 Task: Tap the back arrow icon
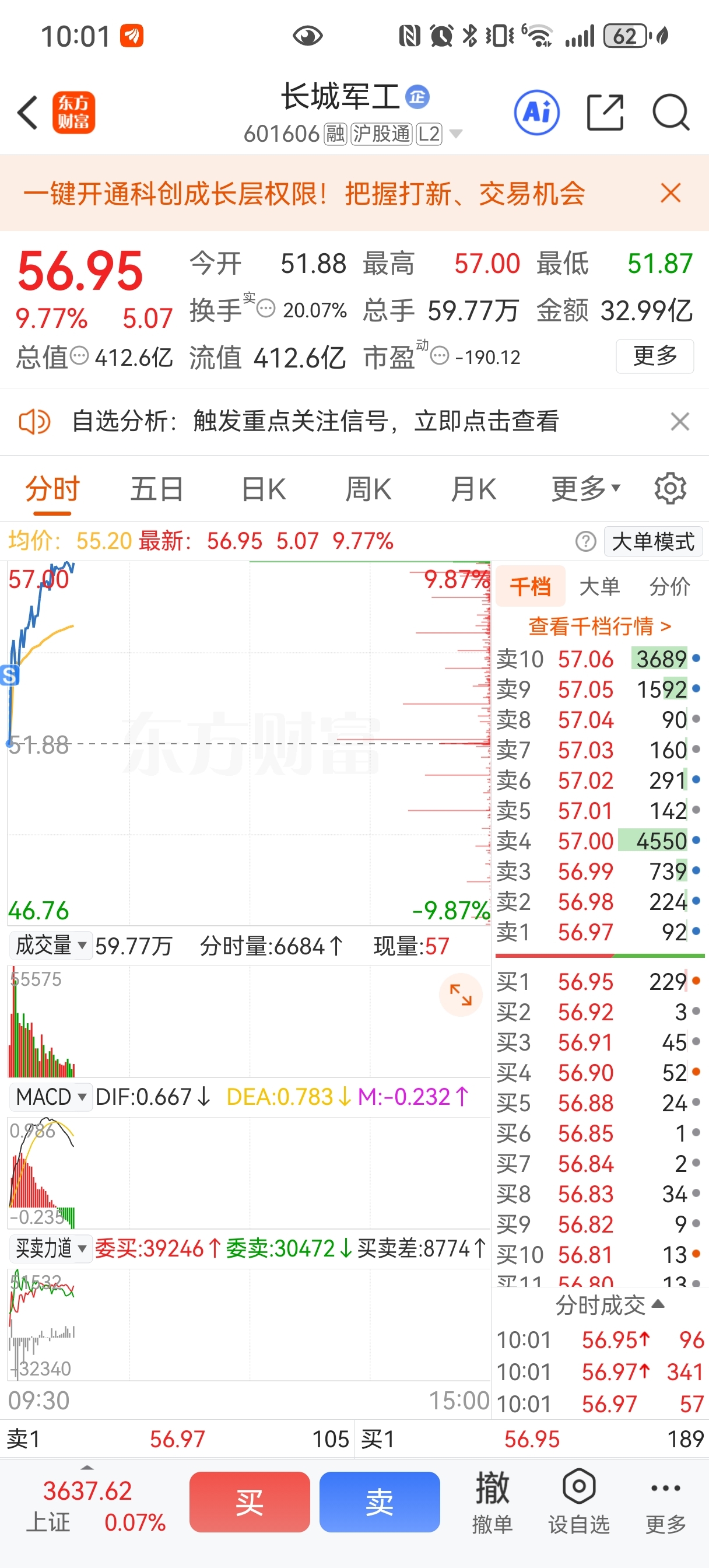[28, 113]
